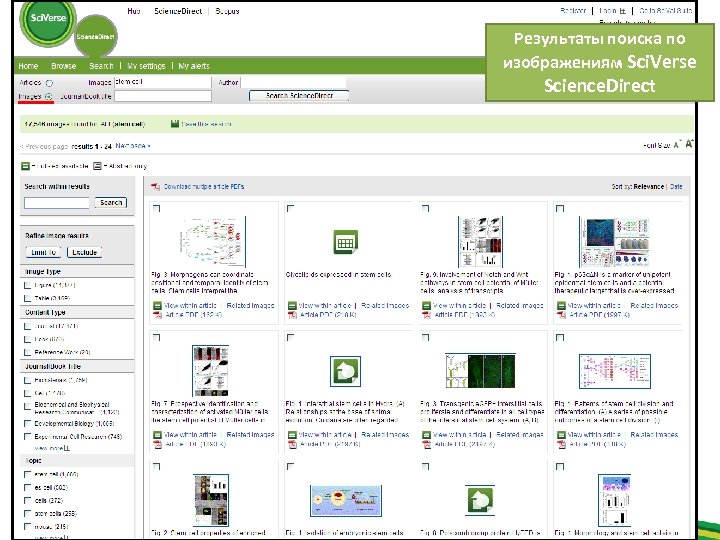720x540 pixels.
Task: Check the Experimental Cell Research checkbox
Action: tap(28, 437)
